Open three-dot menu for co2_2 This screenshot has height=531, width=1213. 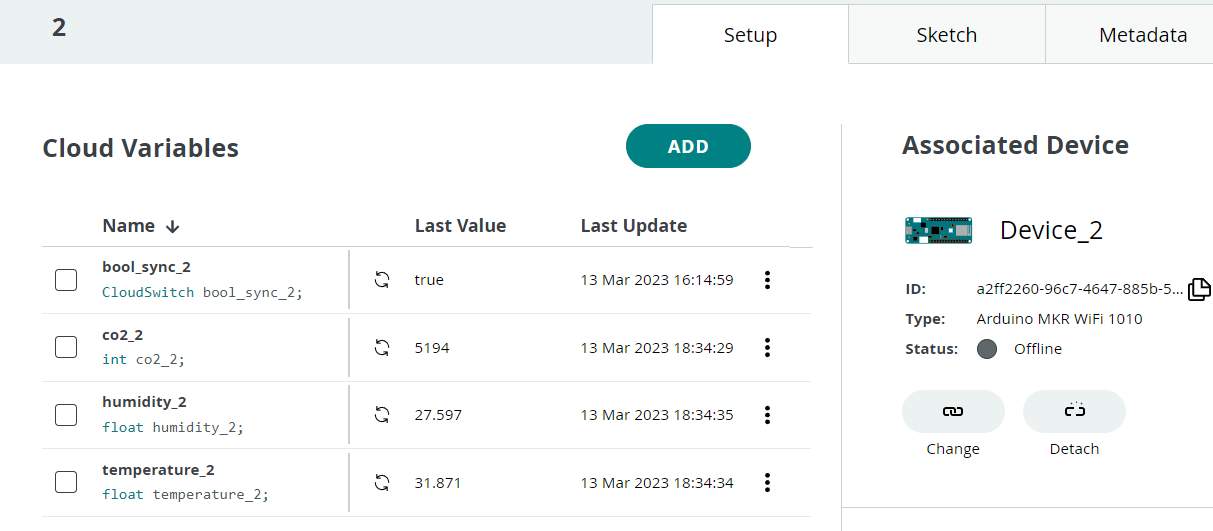pos(767,348)
